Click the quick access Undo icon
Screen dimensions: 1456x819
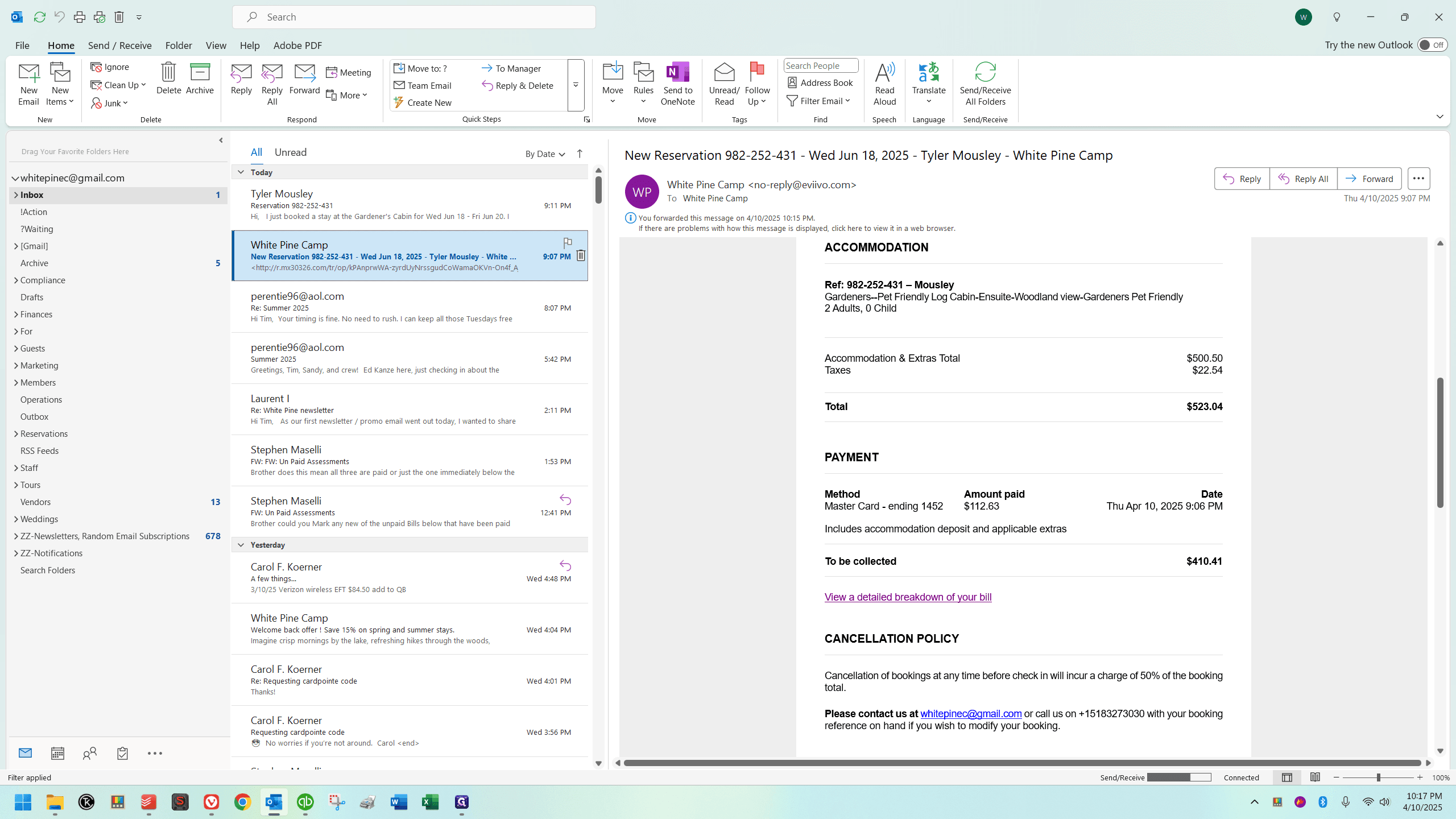click(x=59, y=17)
